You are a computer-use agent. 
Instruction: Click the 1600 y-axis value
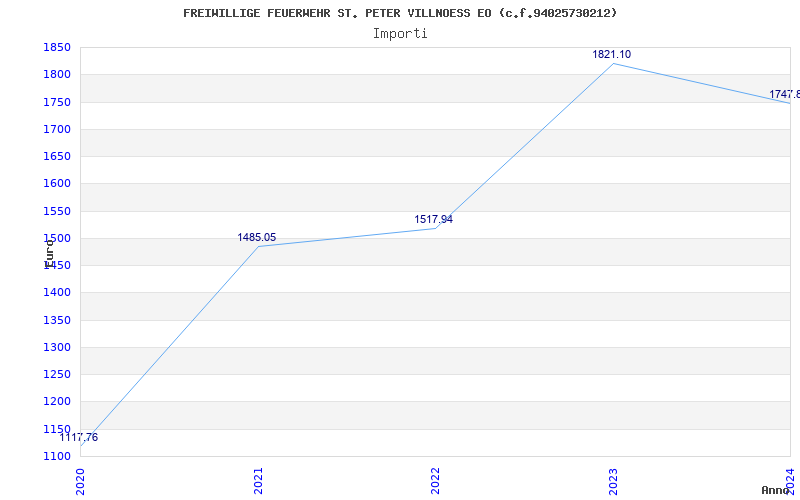point(57,184)
